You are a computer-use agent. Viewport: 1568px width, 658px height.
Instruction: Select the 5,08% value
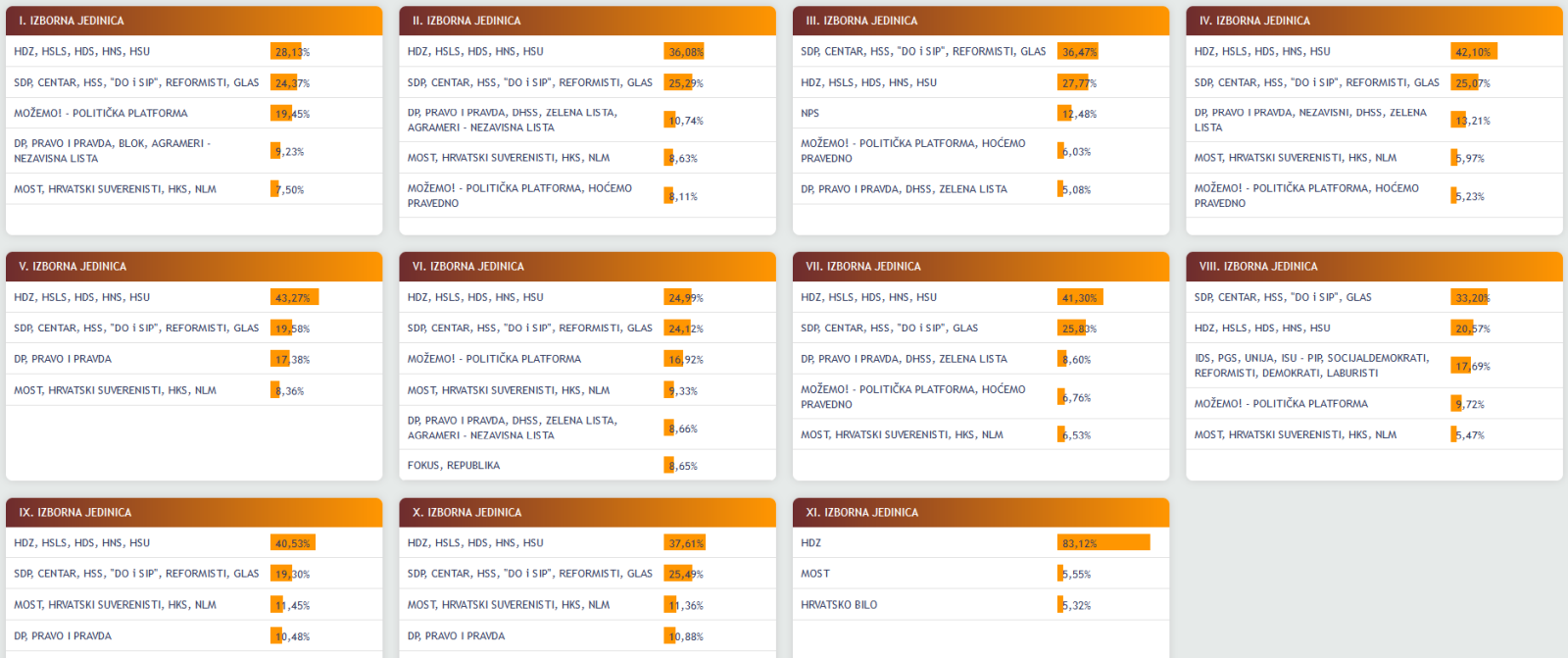[1076, 190]
